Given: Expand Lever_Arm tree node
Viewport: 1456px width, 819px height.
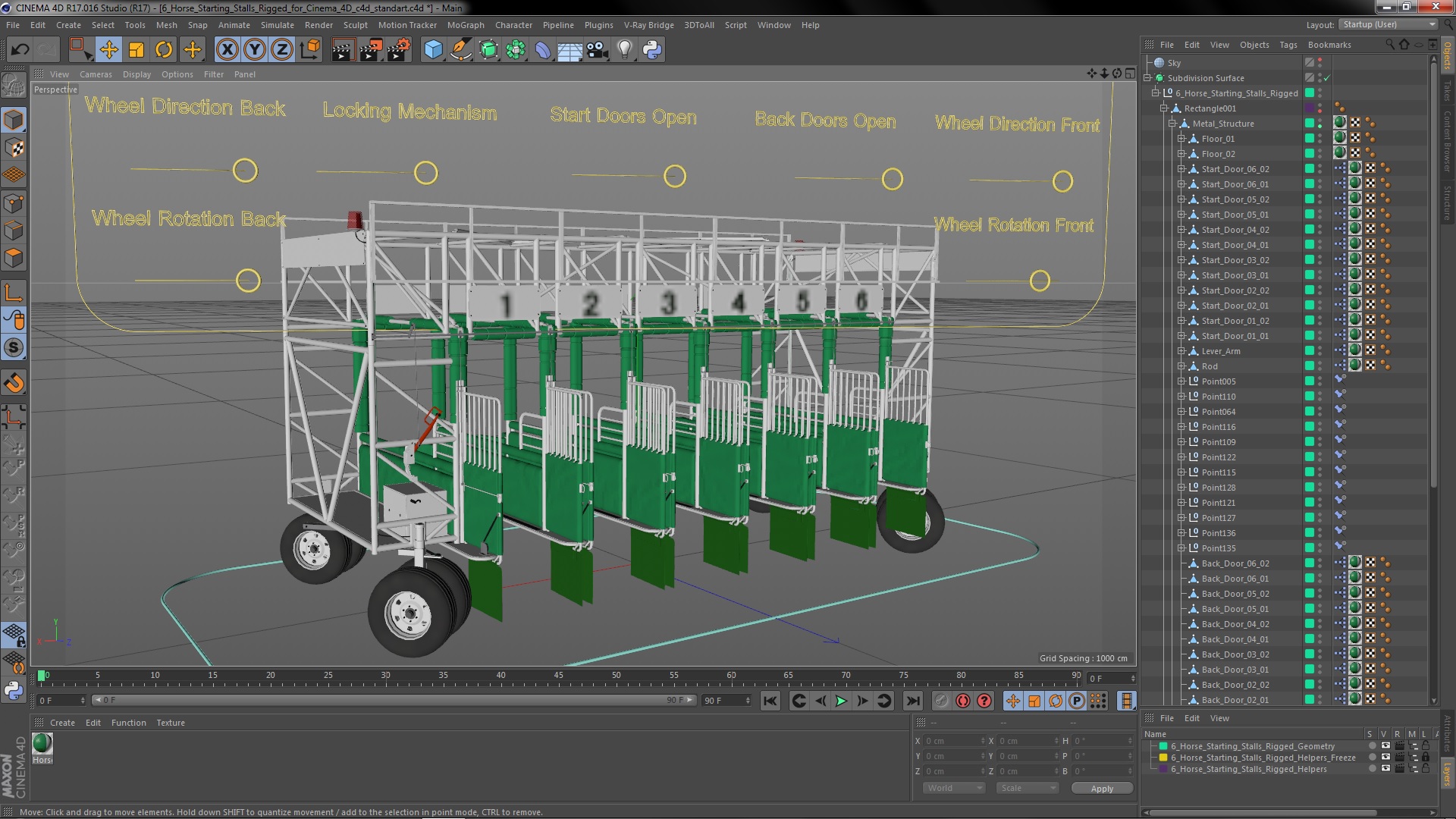Looking at the screenshot, I should click(1181, 351).
